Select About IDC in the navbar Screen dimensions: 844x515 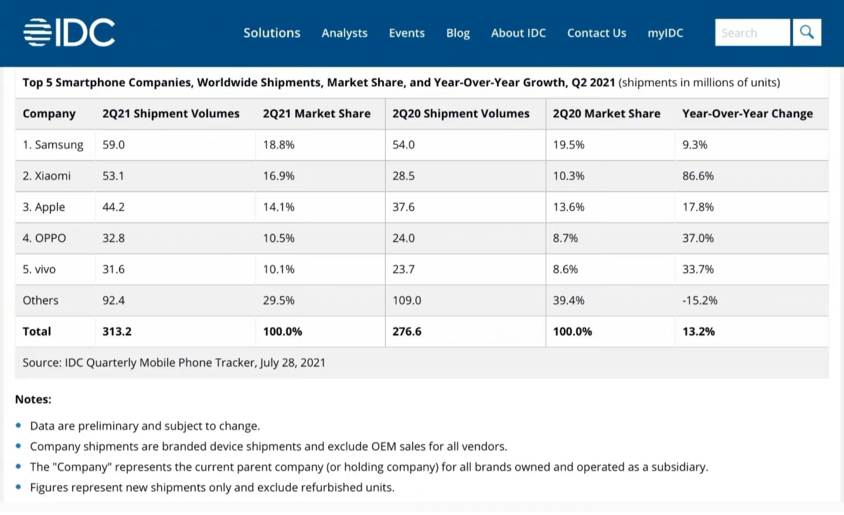[x=518, y=33]
